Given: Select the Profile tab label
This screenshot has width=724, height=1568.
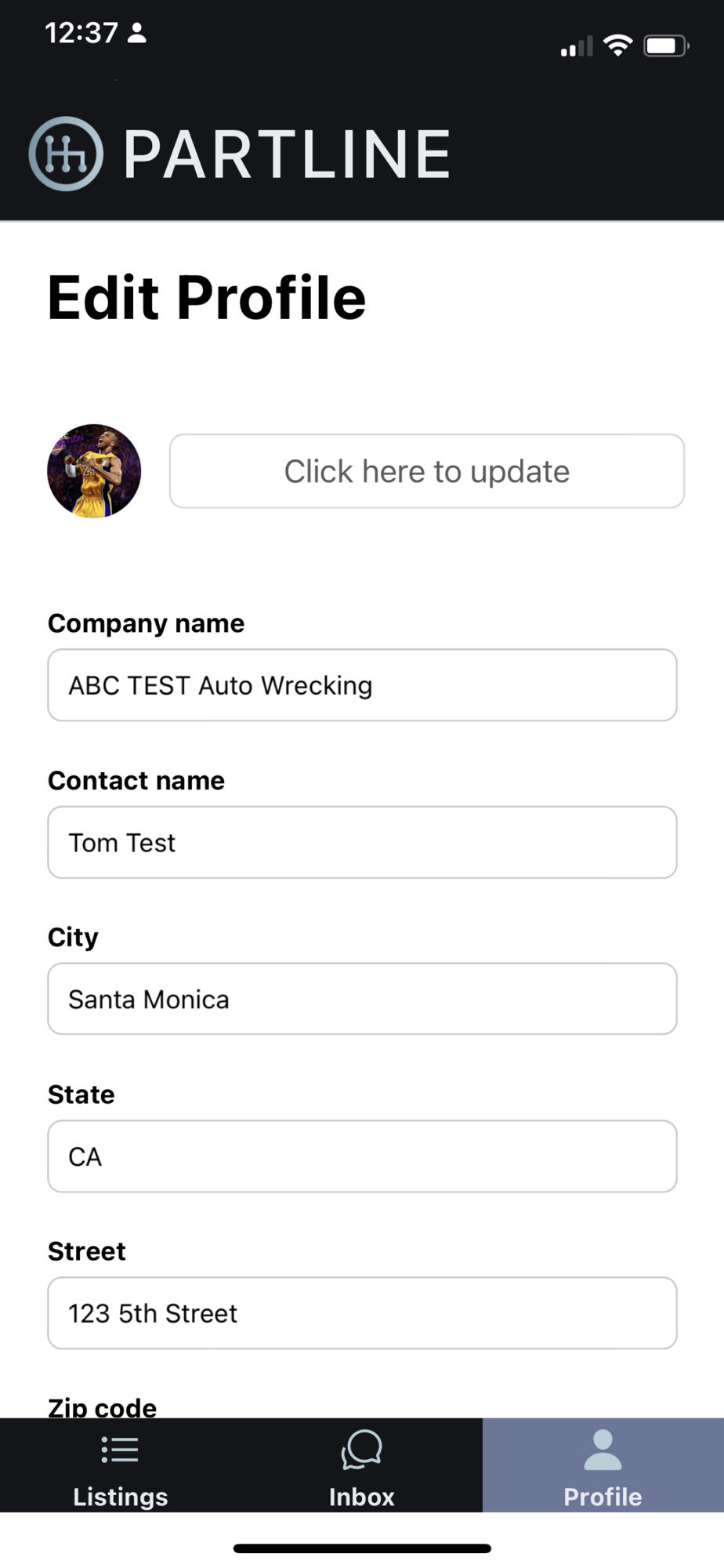Looking at the screenshot, I should tap(603, 1496).
